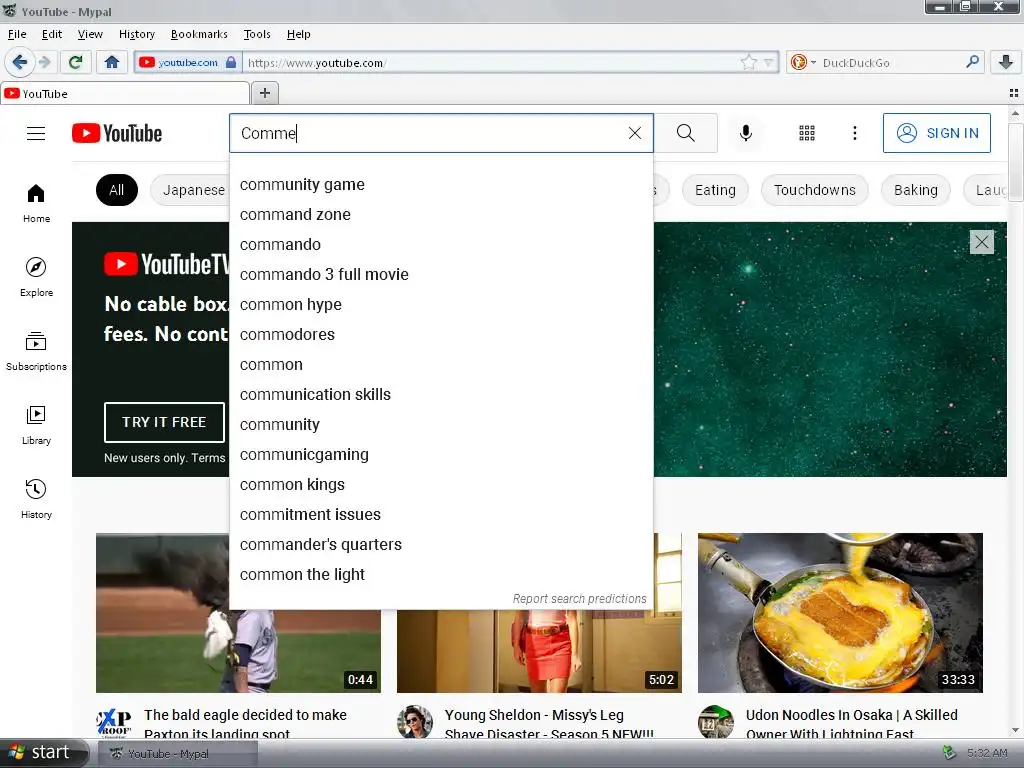The image size is (1024, 768).
Task: Open the Tools menu
Action: [257, 34]
